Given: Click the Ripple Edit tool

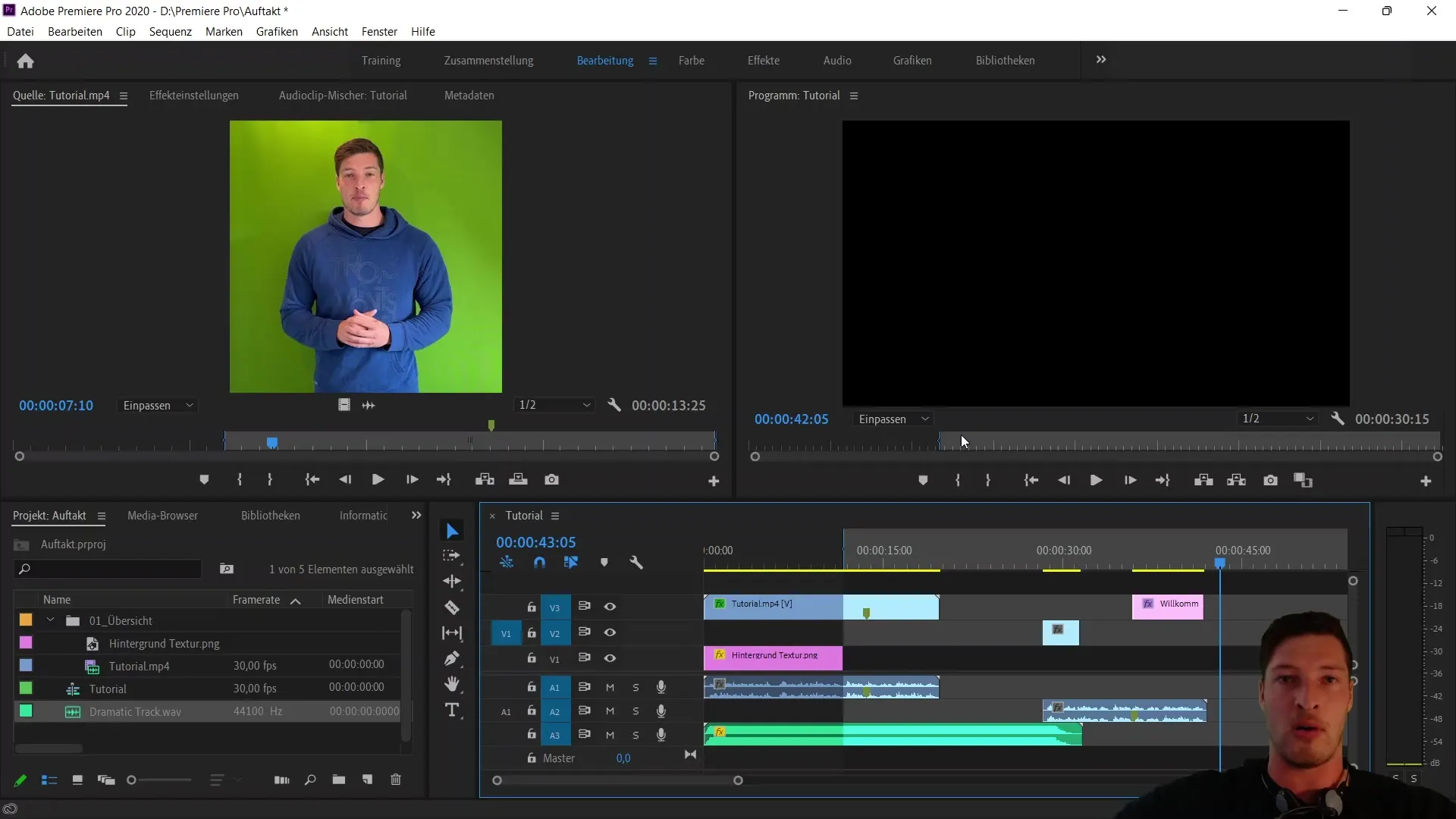Looking at the screenshot, I should [452, 582].
